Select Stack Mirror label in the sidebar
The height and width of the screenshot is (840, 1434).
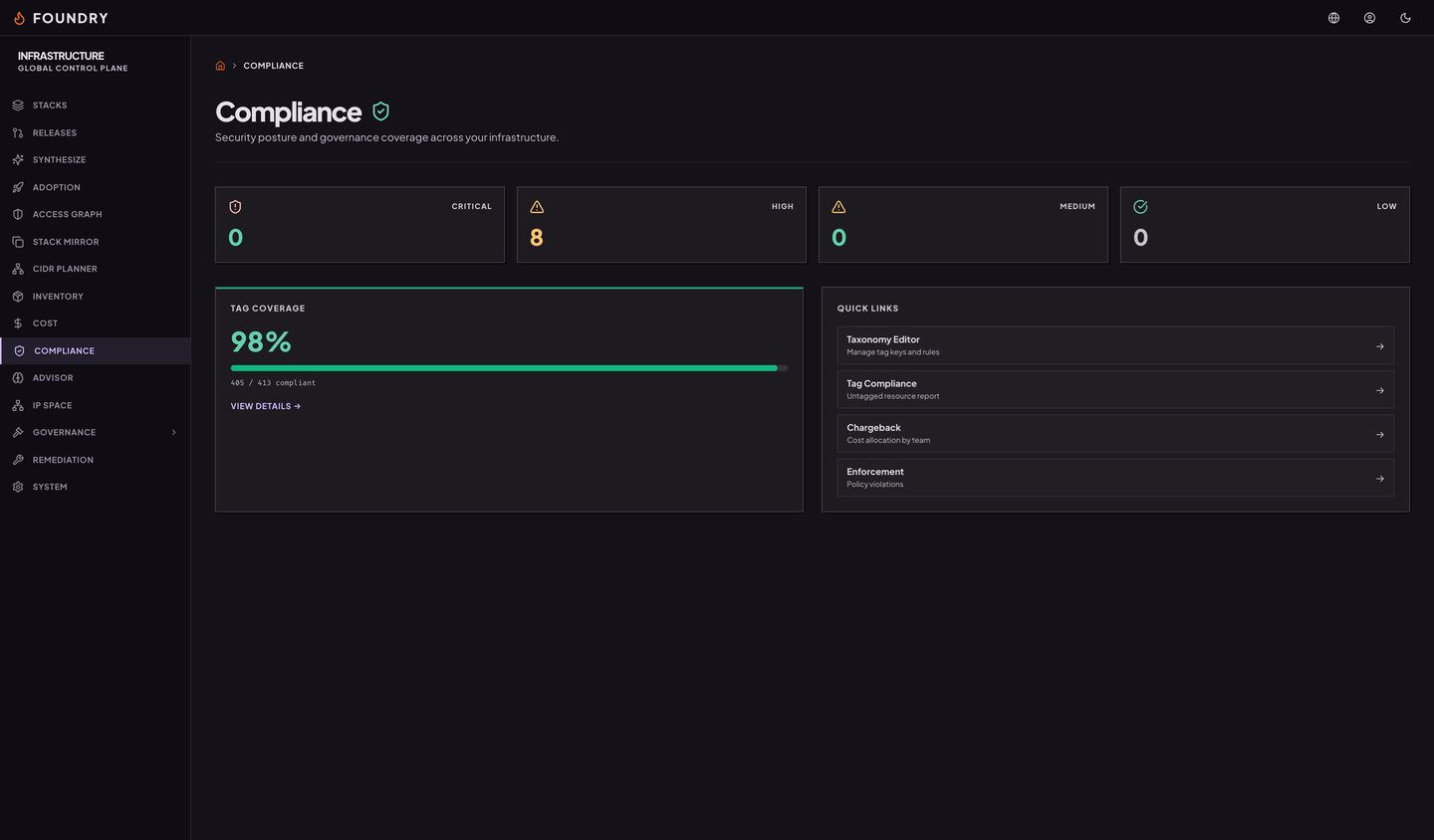coord(66,242)
